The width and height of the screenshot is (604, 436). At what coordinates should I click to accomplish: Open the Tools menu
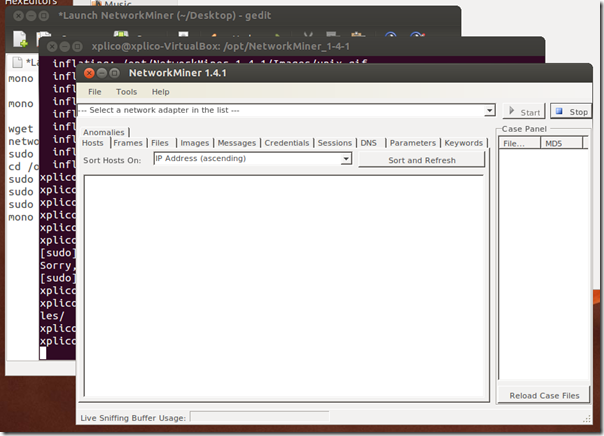point(126,92)
